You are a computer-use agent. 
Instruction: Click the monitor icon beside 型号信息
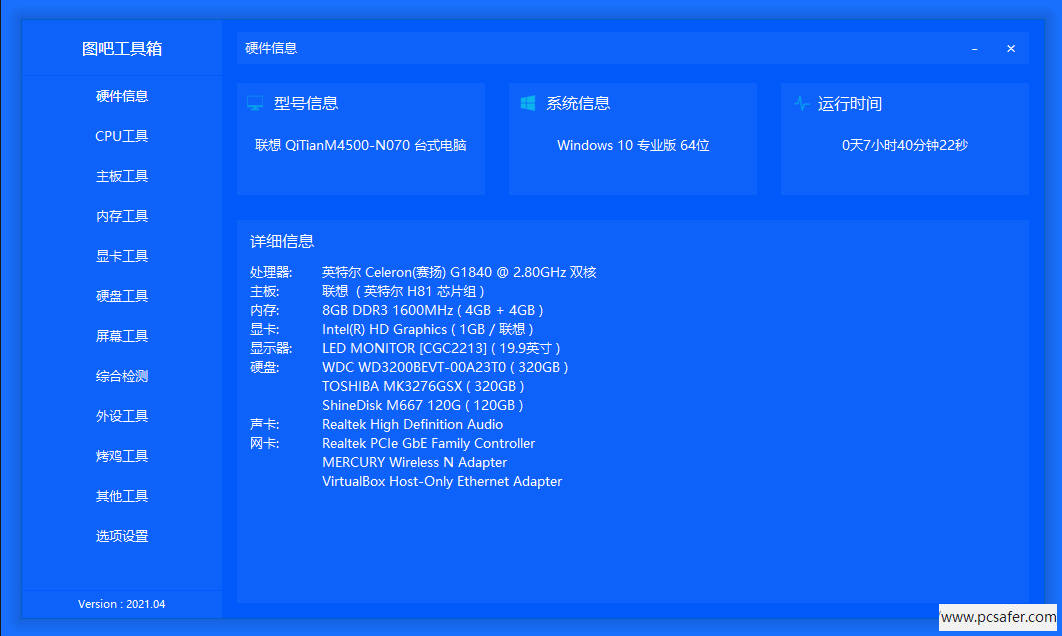tap(255, 103)
